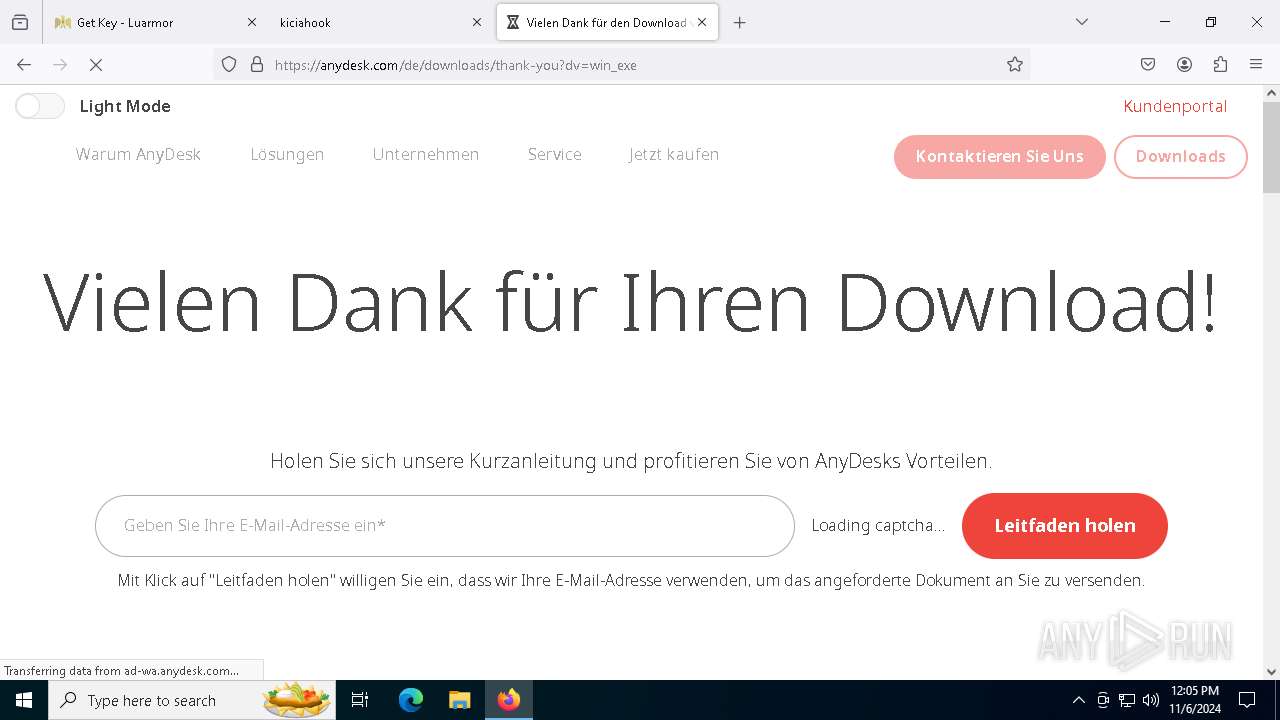Click Kontaktieren Sie Uns button
The width and height of the screenshot is (1280, 720).
1000,156
